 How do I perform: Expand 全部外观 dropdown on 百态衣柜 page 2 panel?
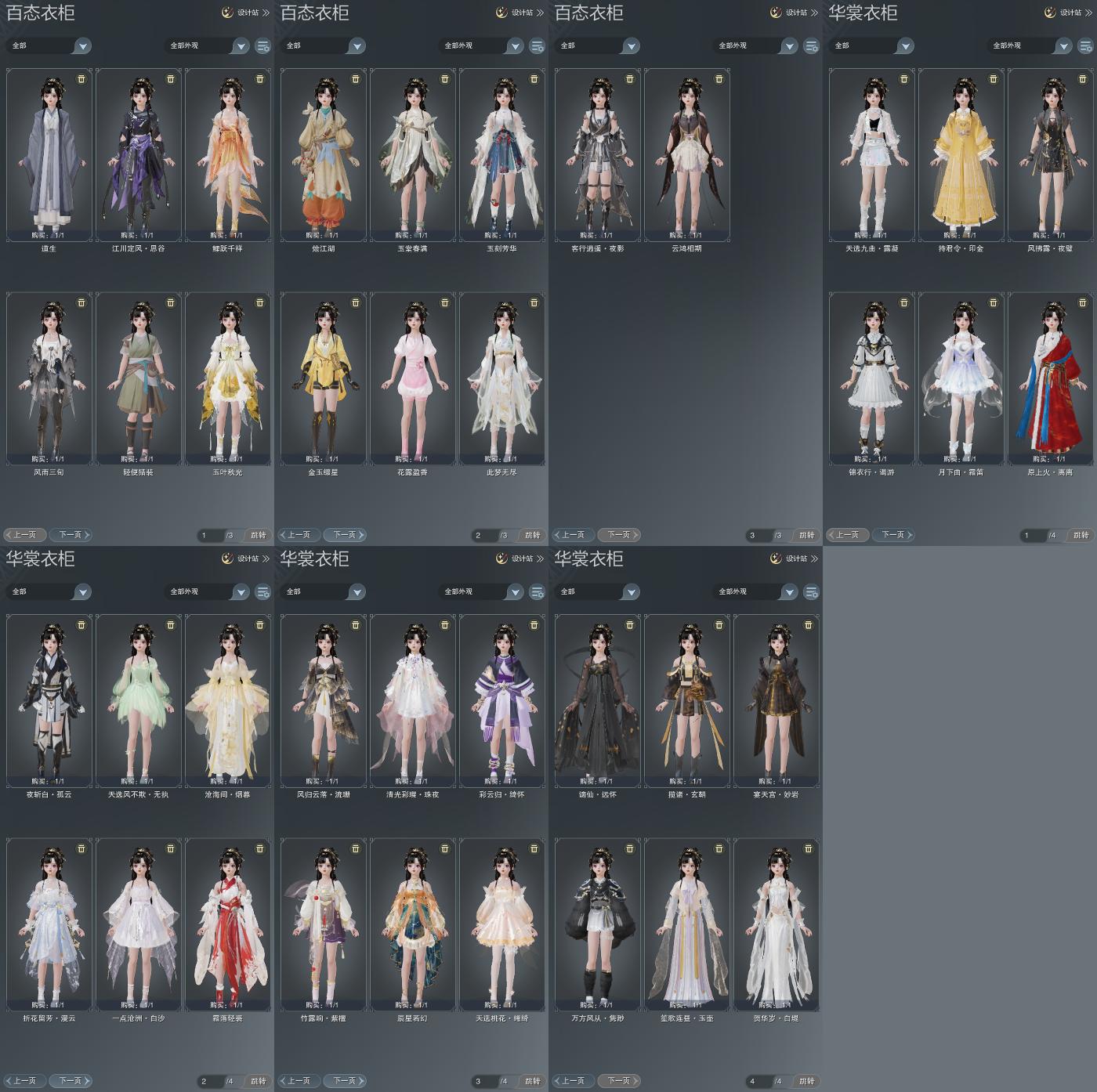coord(482,46)
